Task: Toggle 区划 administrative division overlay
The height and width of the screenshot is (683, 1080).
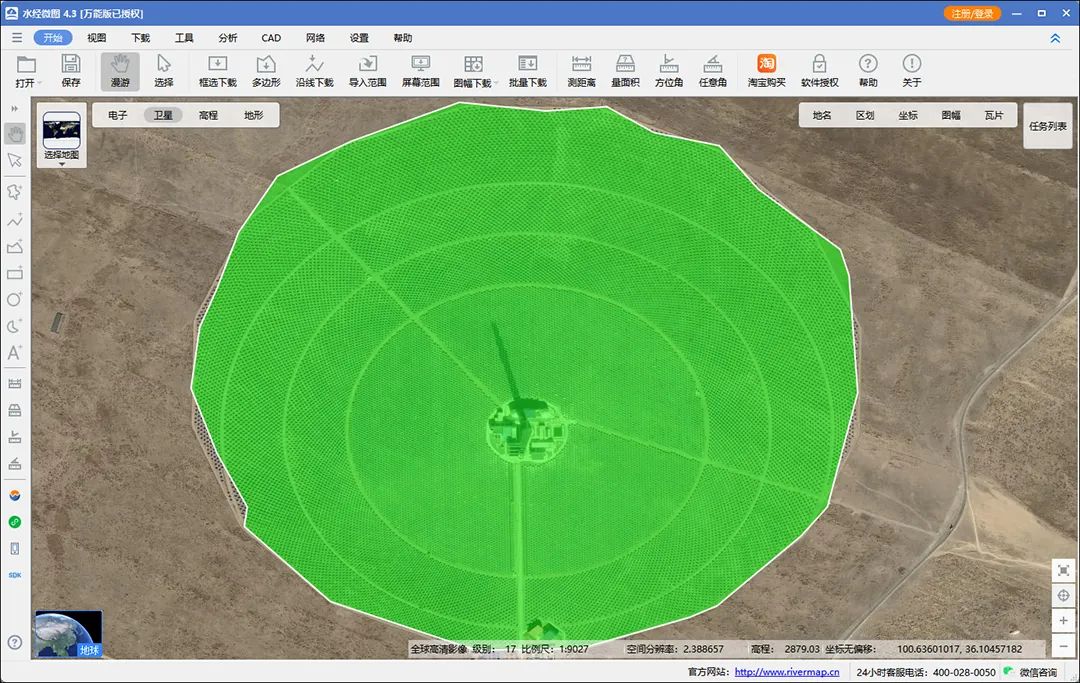Action: (865, 115)
